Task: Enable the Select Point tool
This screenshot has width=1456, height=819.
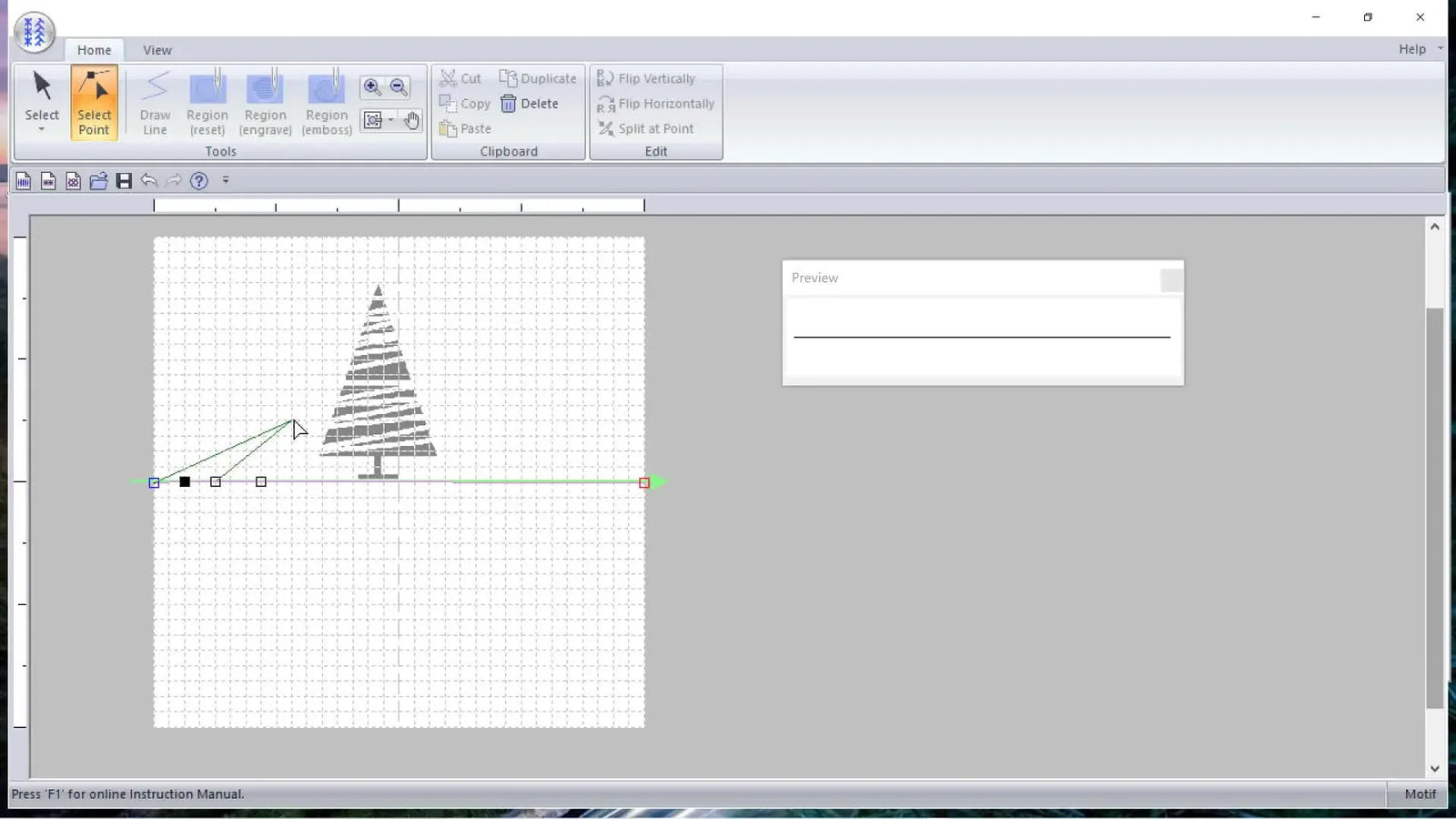Action: (95, 102)
